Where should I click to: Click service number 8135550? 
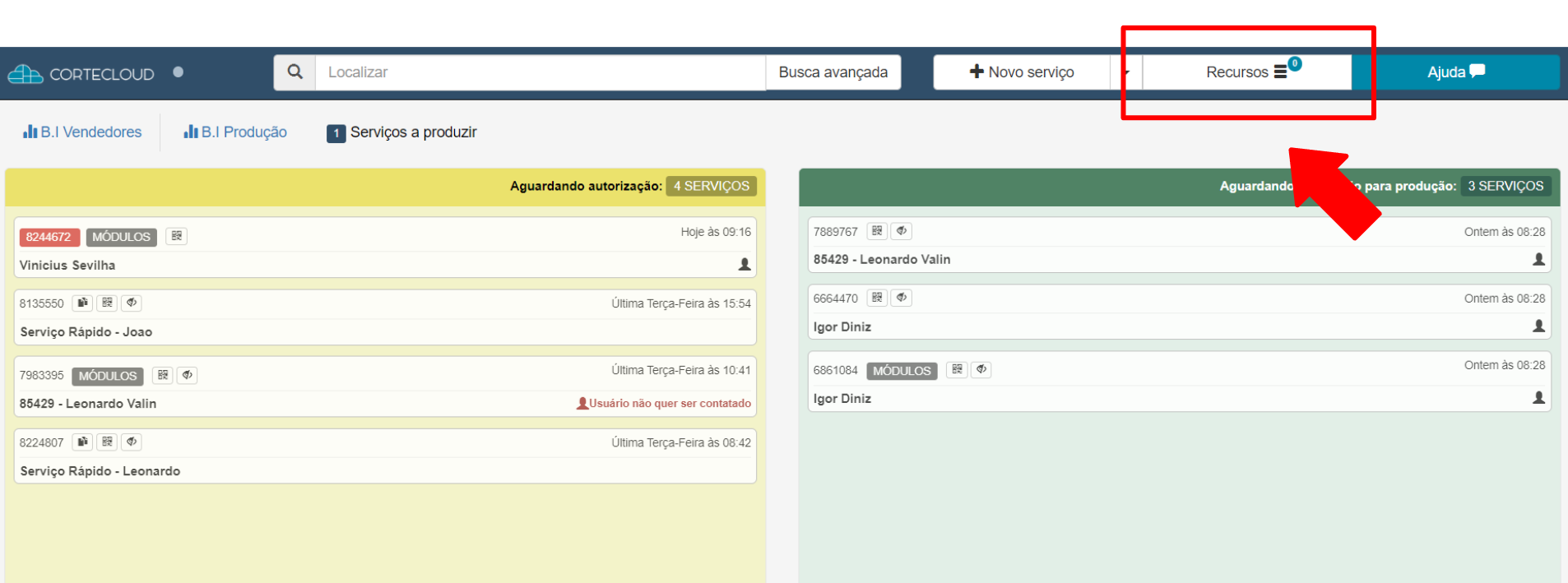[x=42, y=303]
